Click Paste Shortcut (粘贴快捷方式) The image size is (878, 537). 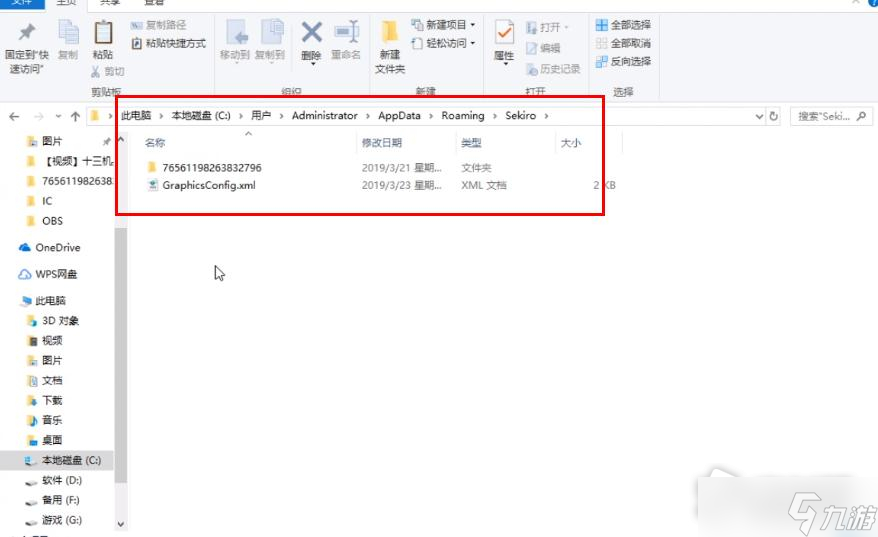(169, 43)
